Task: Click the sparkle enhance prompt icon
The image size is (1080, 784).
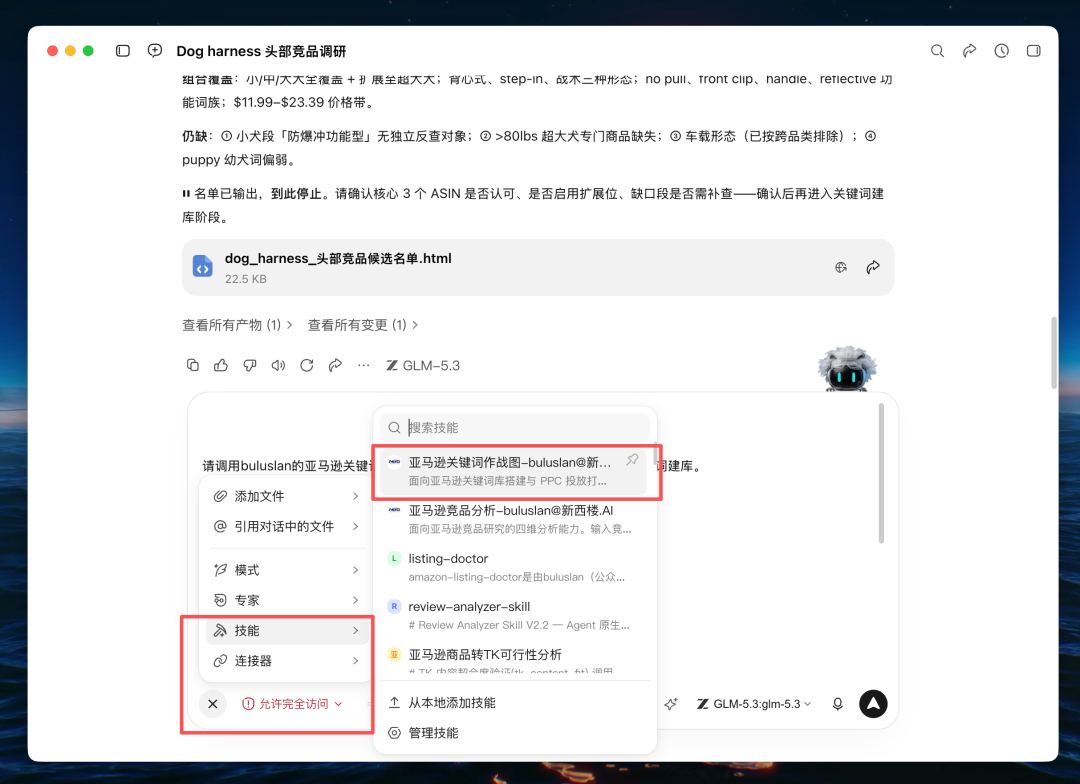Action: click(x=671, y=704)
